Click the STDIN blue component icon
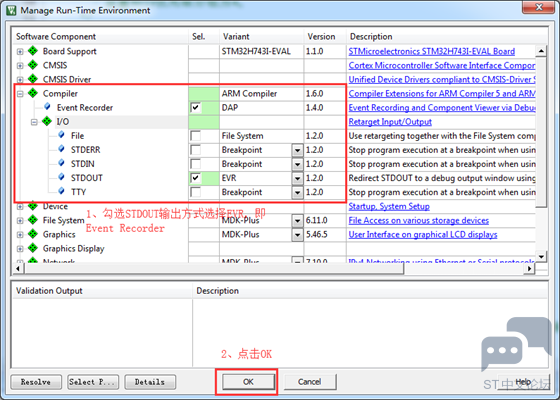The height and width of the screenshot is (400, 560). click(61, 163)
